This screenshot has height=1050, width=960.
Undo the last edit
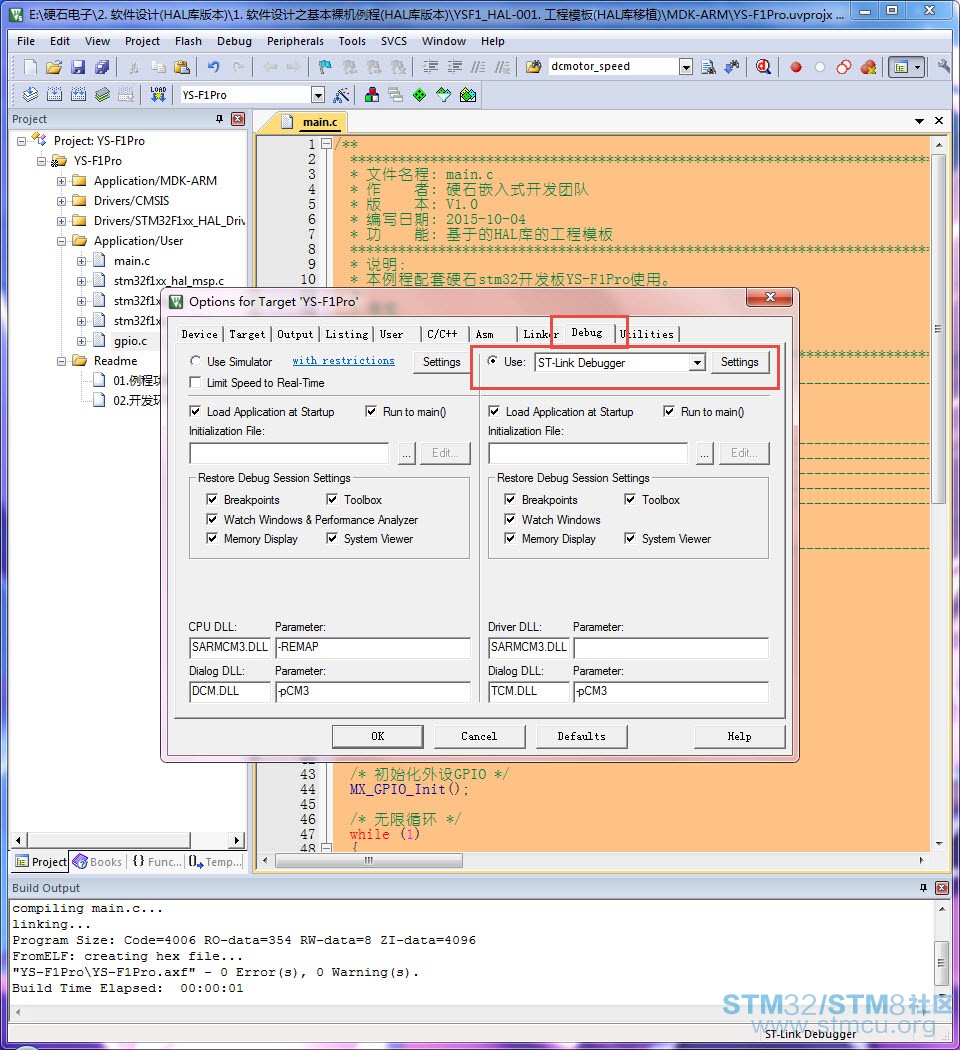point(214,66)
